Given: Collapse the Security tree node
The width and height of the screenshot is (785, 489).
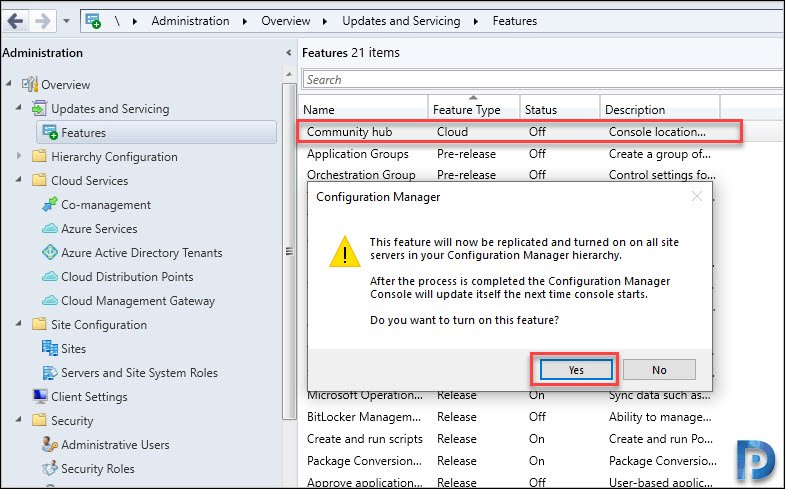Looking at the screenshot, I should click(x=19, y=419).
